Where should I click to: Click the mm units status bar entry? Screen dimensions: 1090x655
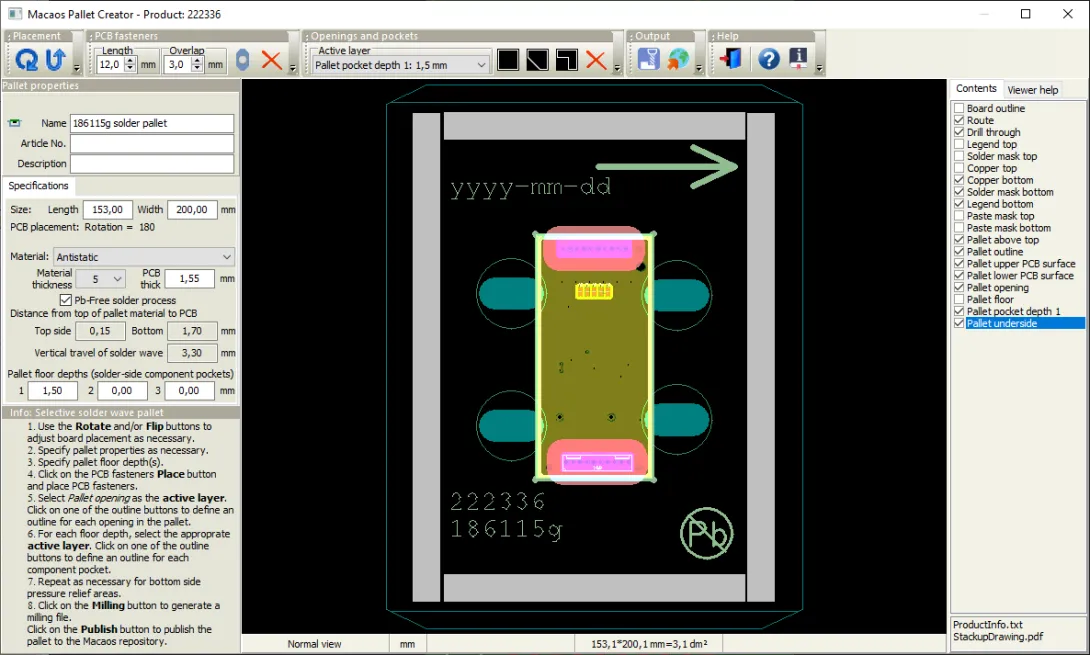407,644
